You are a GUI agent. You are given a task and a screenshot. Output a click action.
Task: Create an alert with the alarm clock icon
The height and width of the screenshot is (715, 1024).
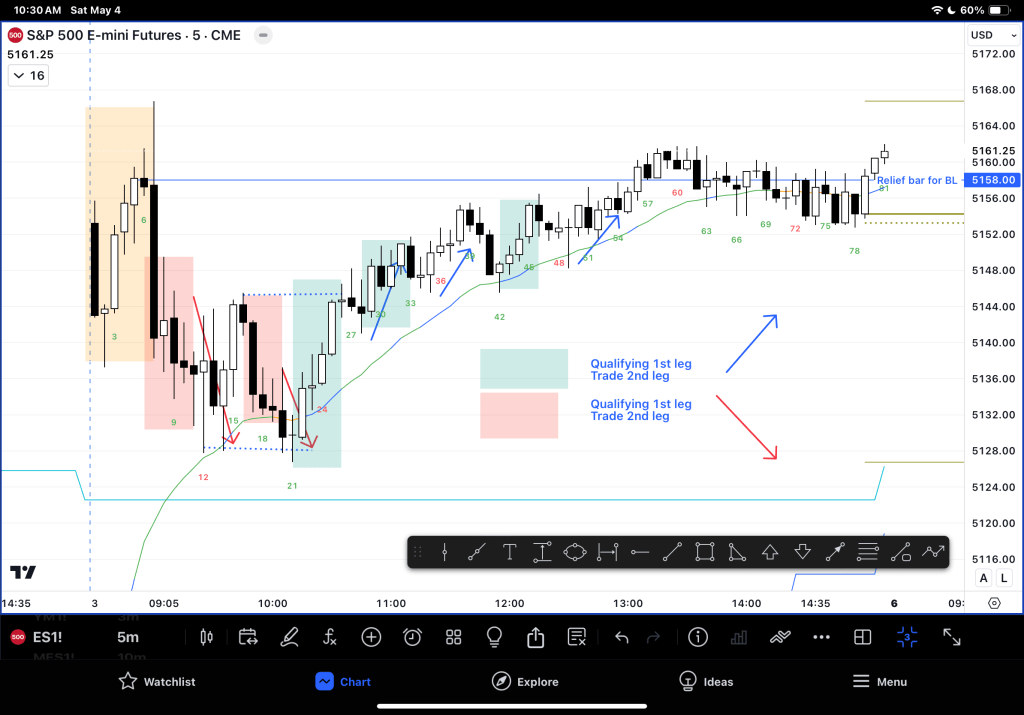[x=412, y=637]
